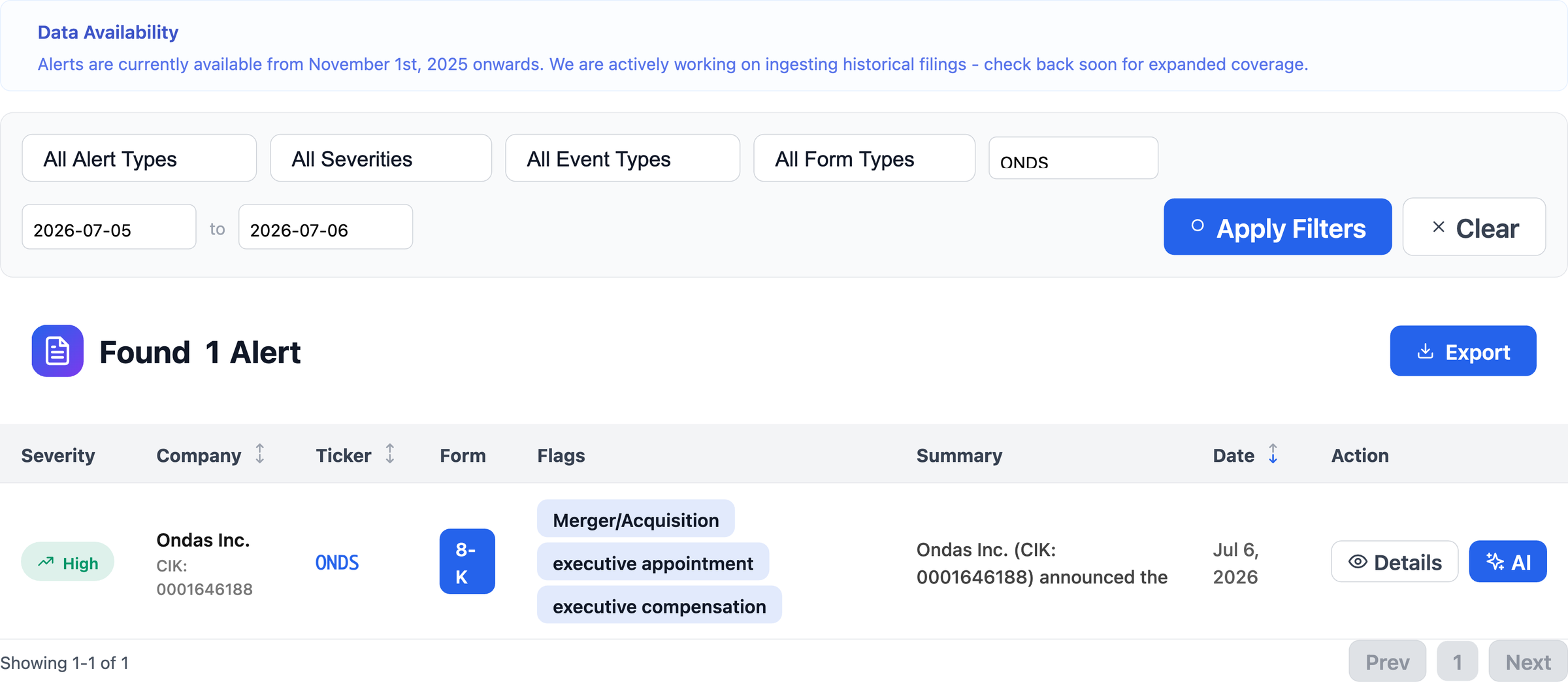This screenshot has height=682, width=1568.
Task: Apply the selected filters
Action: 1277,227
